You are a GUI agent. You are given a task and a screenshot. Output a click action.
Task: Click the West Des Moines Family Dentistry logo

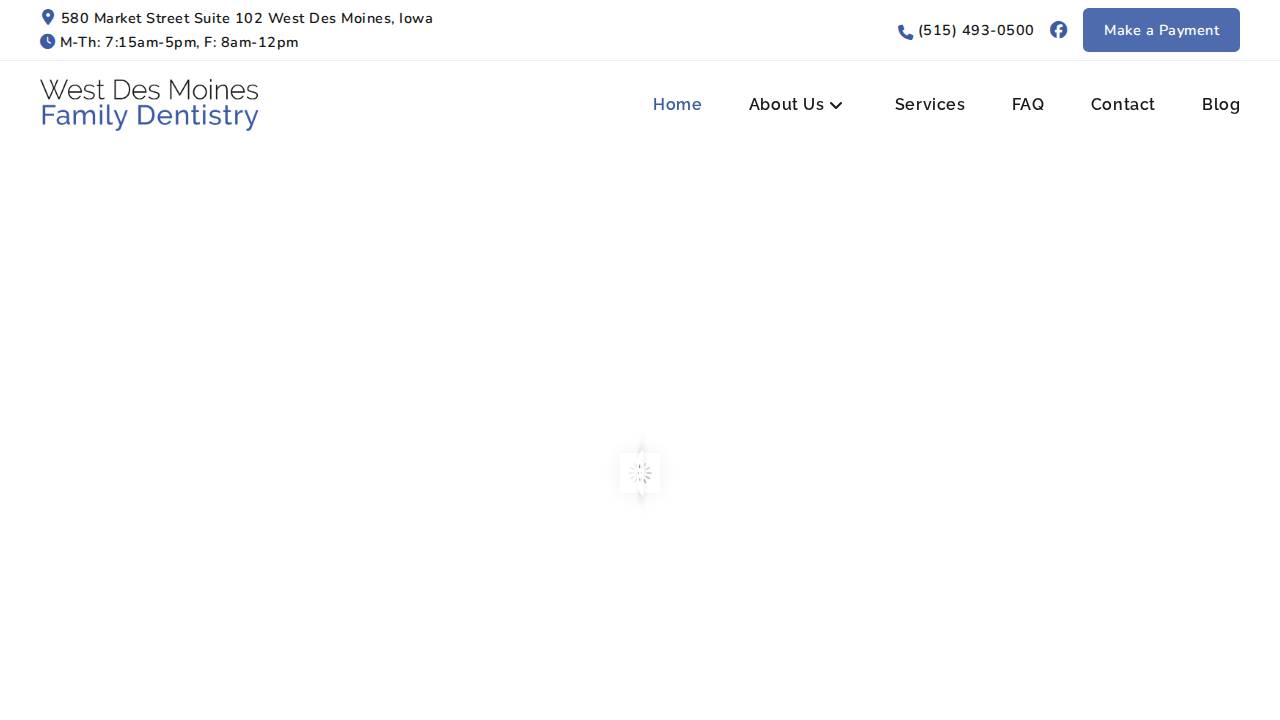[x=149, y=104]
